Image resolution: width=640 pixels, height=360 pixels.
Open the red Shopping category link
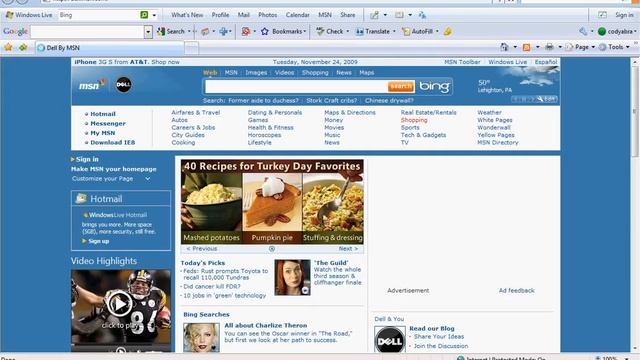(414, 120)
